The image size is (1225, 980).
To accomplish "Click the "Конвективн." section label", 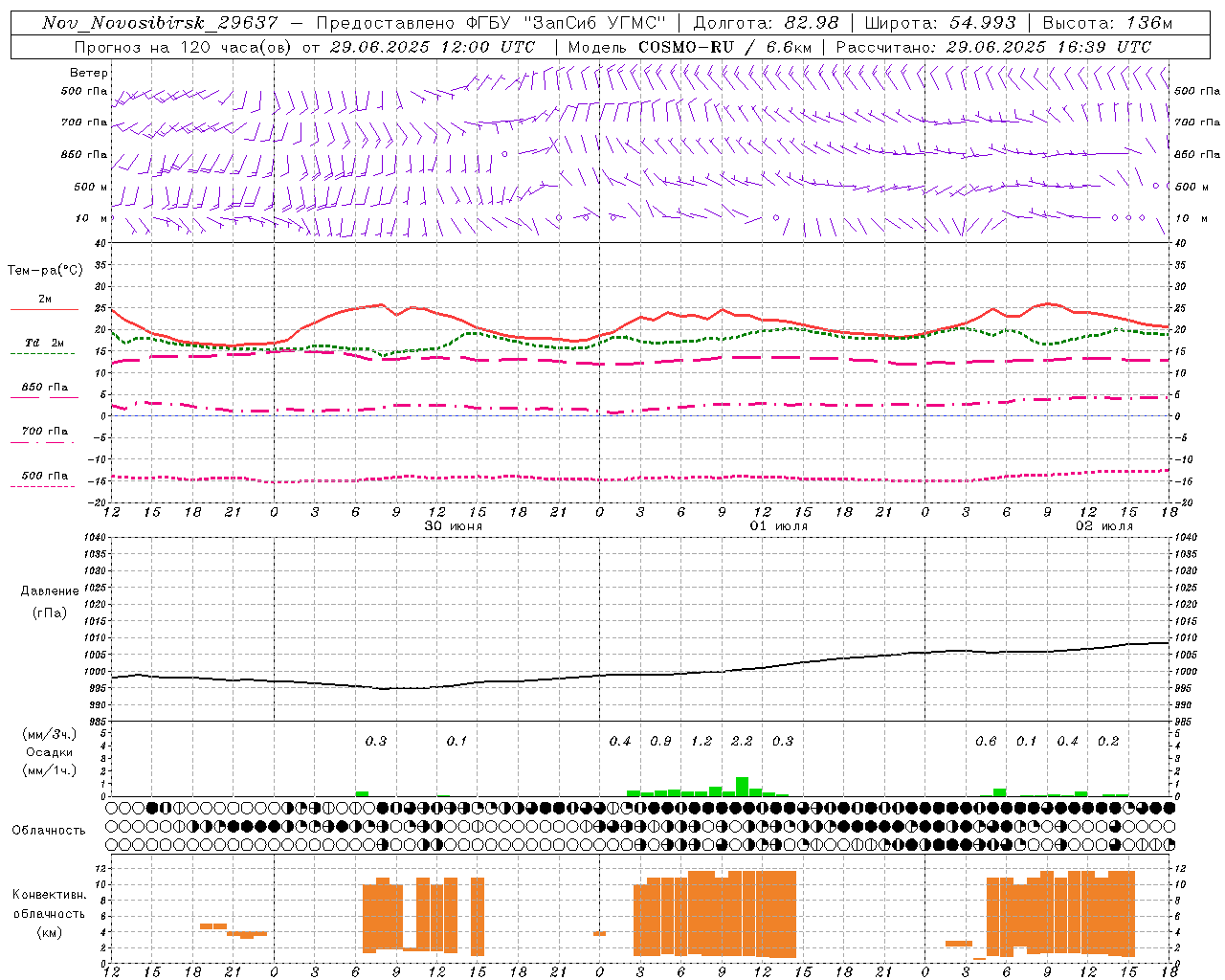I will (x=49, y=895).
